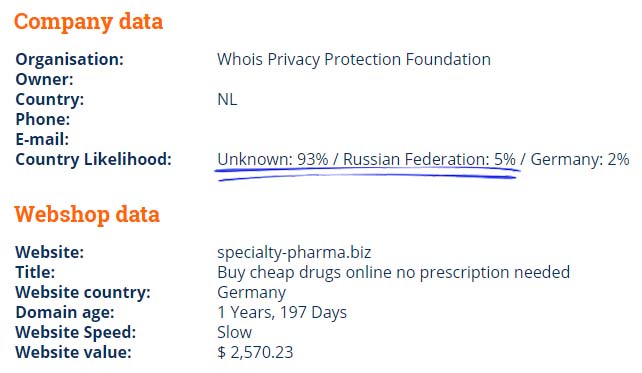Image resolution: width=642 pixels, height=373 pixels.
Task: Click the $ 2,570.23 website value
Action: pos(255,352)
